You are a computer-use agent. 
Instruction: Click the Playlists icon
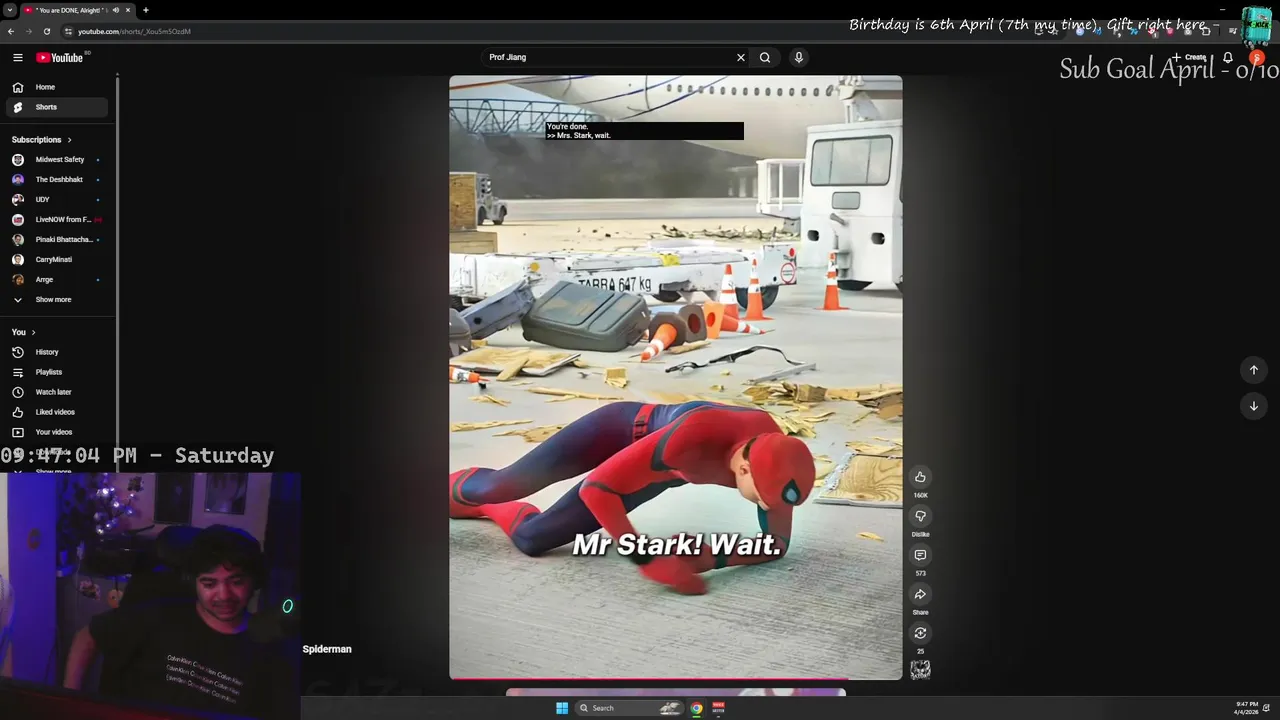click(x=17, y=372)
